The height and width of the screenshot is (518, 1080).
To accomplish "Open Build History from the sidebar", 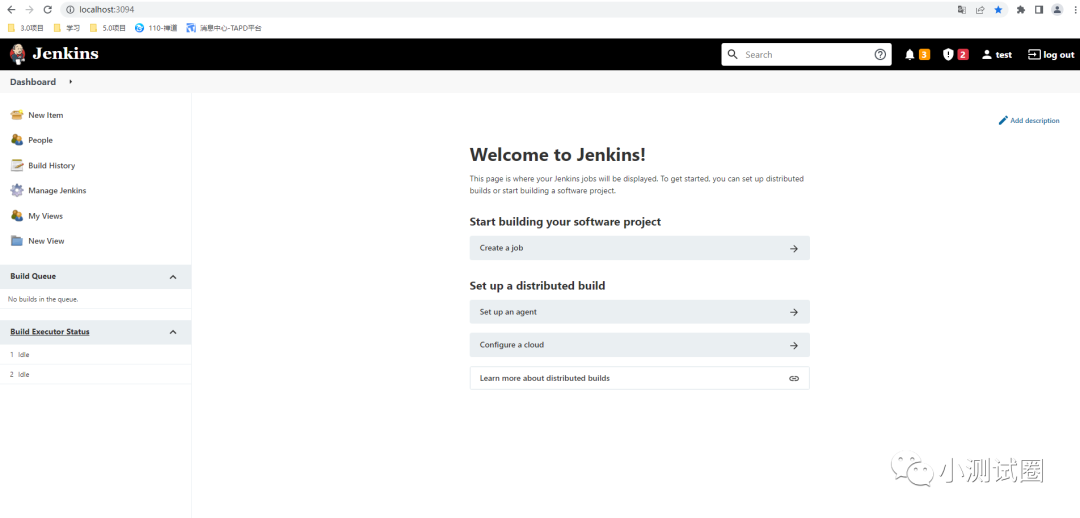I will tap(52, 165).
